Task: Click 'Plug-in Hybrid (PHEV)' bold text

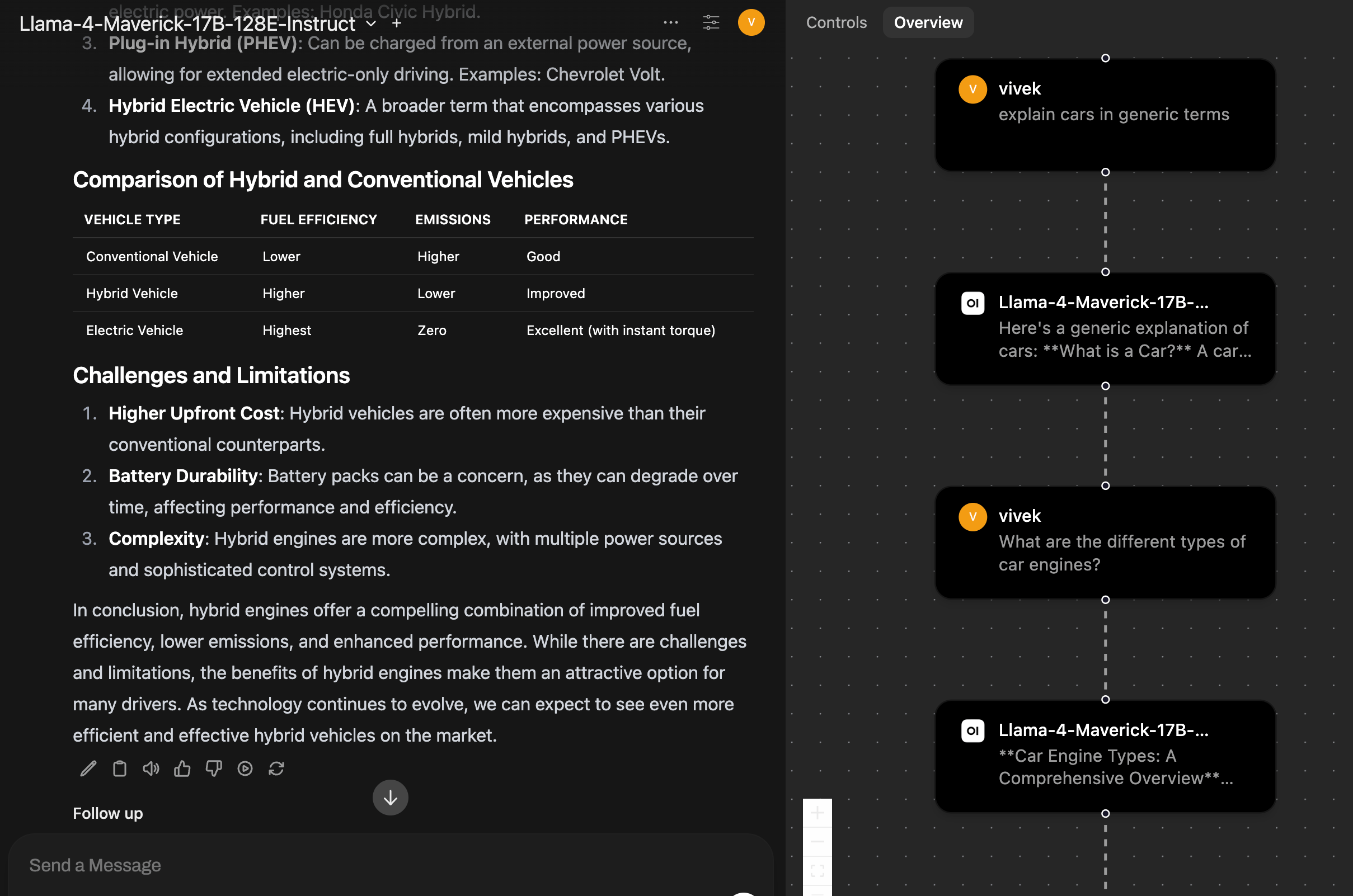Action: coord(203,43)
